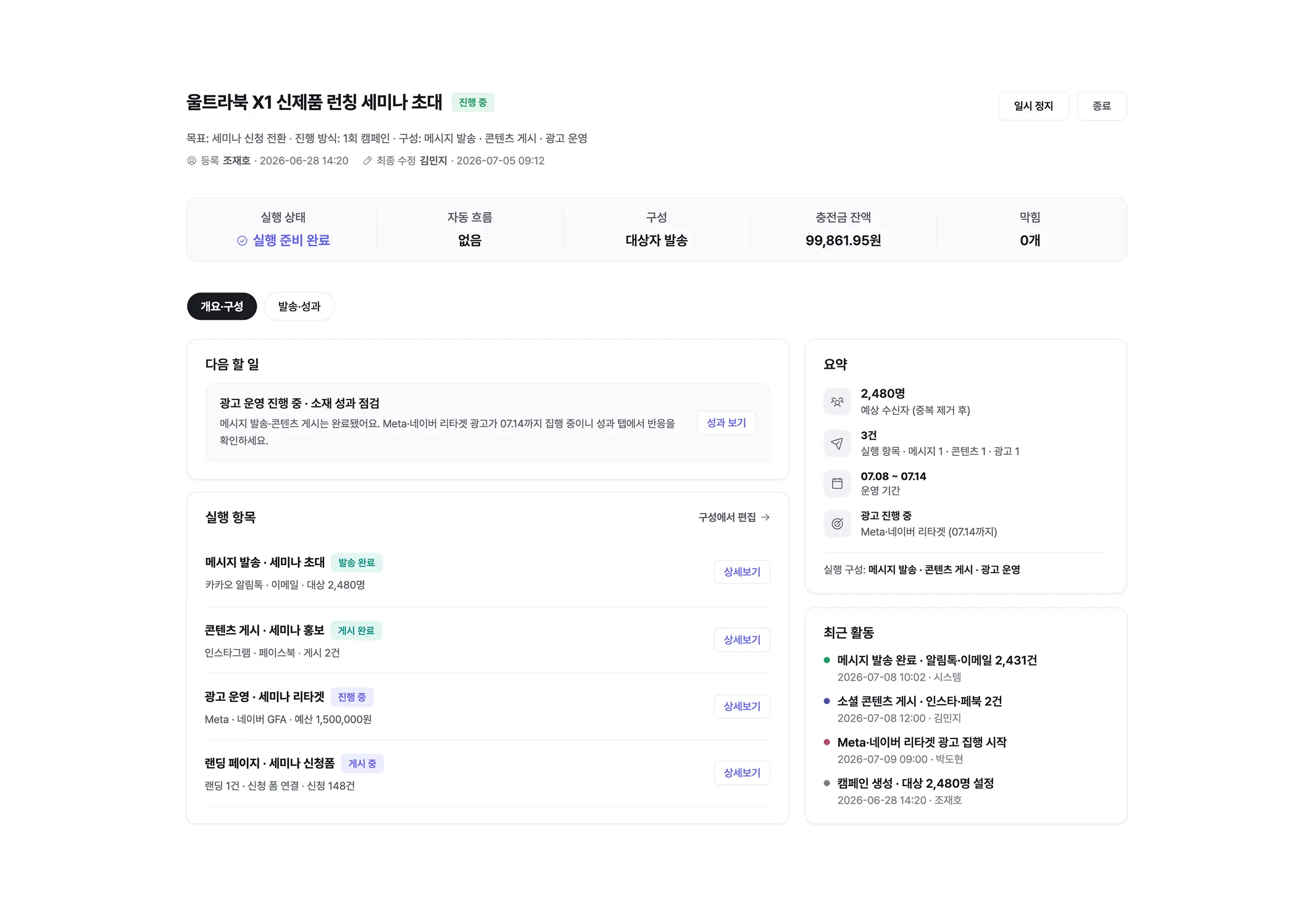Image resolution: width=1316 pixels, height=904 pixels.
Task: Open 상세보기 for 광고 운영 · 세미나 리타겟
Action: (x=742, y=706)
